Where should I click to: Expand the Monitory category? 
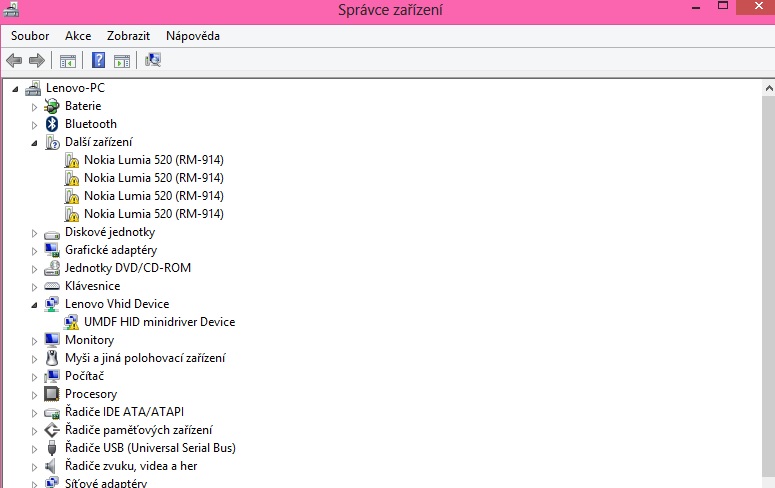[34, 341]
